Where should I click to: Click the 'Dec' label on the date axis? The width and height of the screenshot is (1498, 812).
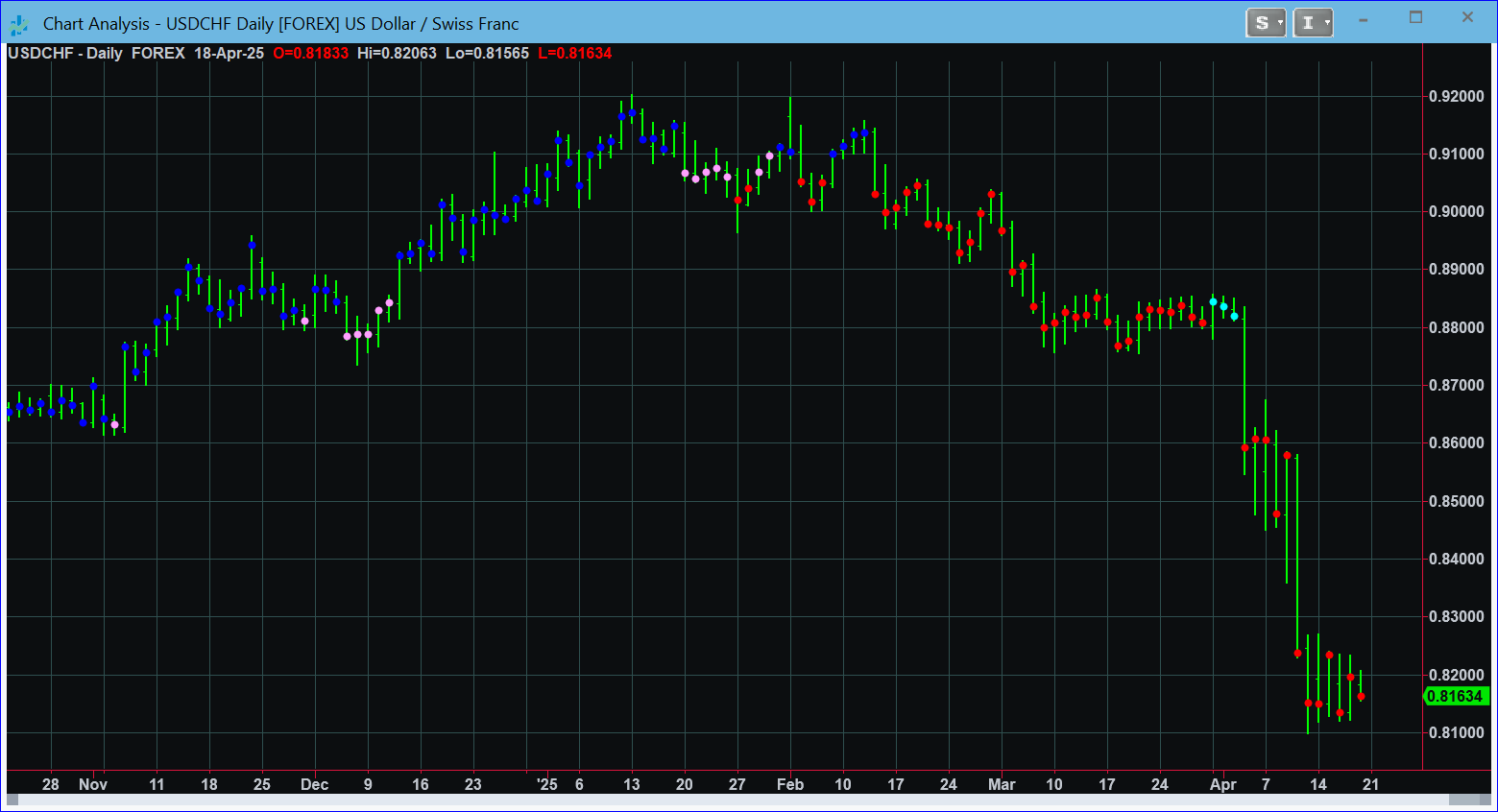tap(315, 784)
